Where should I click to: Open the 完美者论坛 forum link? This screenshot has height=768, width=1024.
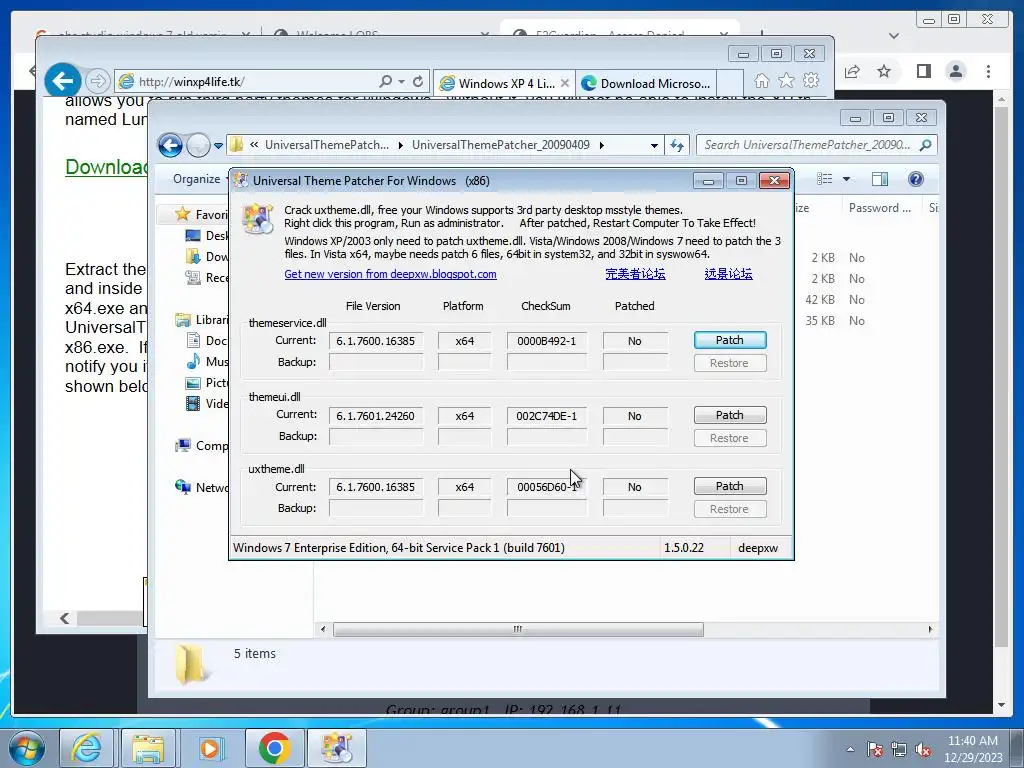point(635,274)
